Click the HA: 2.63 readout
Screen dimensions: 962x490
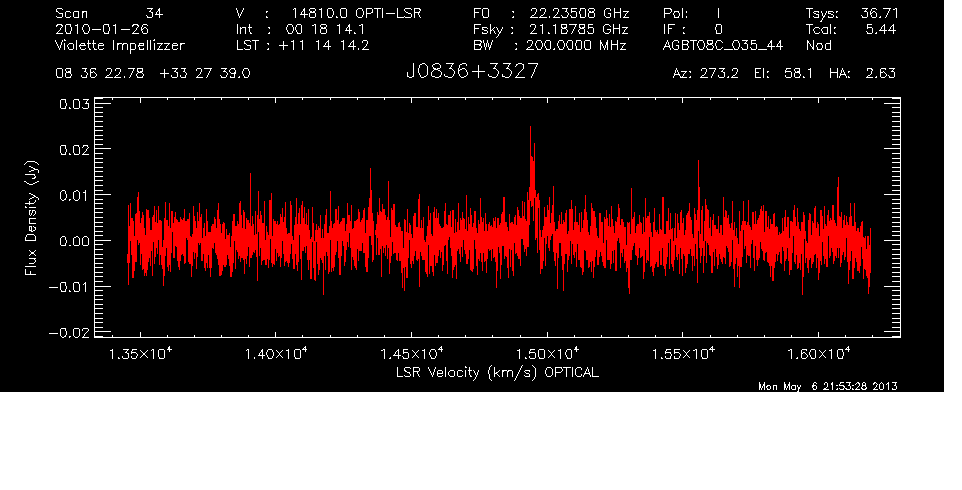[x=862, y=74]
